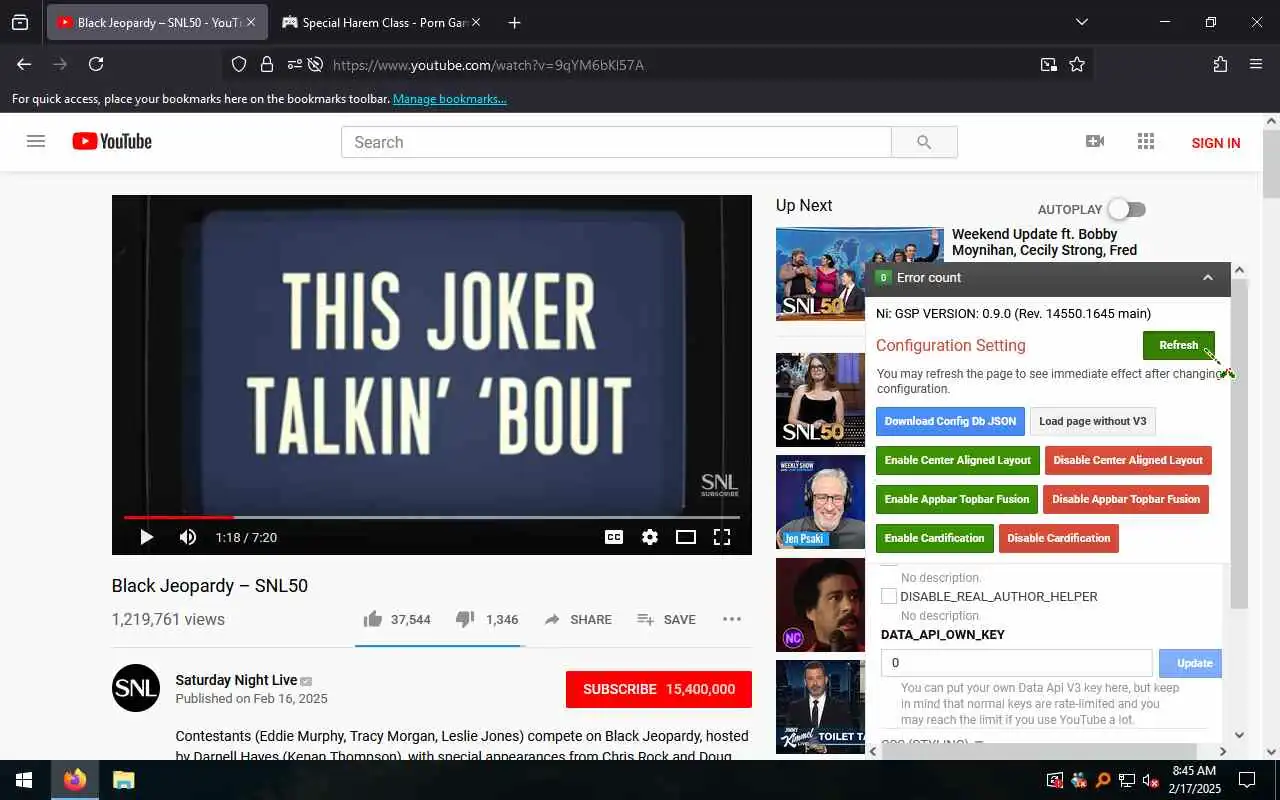1280x800 pixels.
Task: Click the DATA_API_OWN_KEY input field
Action: pos(1017,663)
